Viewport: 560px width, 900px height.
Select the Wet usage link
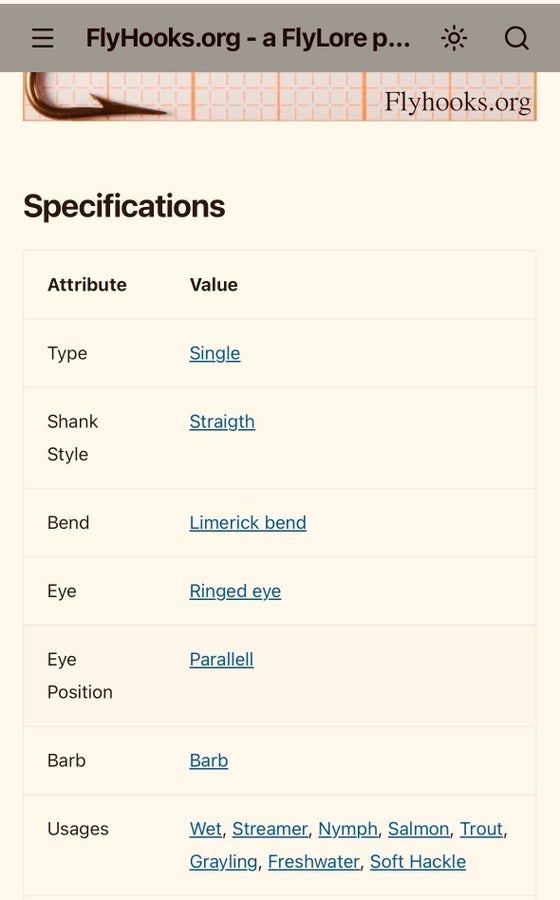pyautogui.click(x=205, y=829)
